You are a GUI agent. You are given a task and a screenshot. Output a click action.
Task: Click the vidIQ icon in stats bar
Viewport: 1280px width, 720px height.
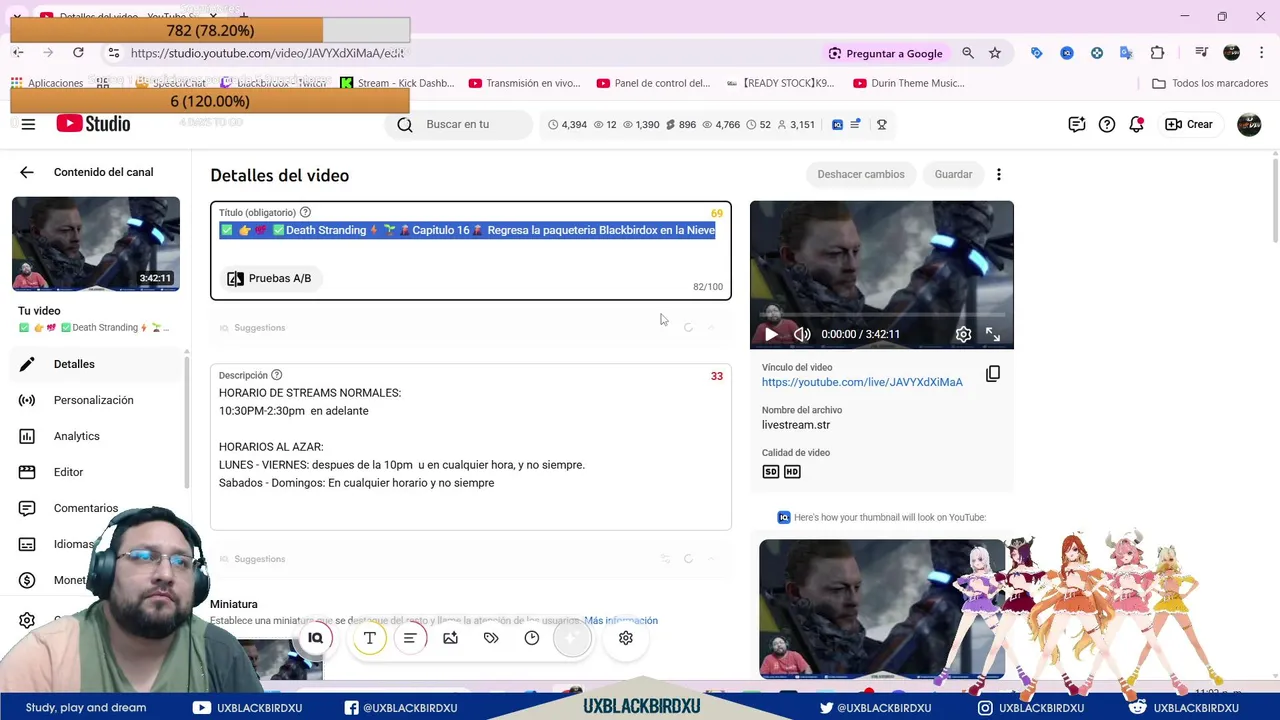click(838, 125)
